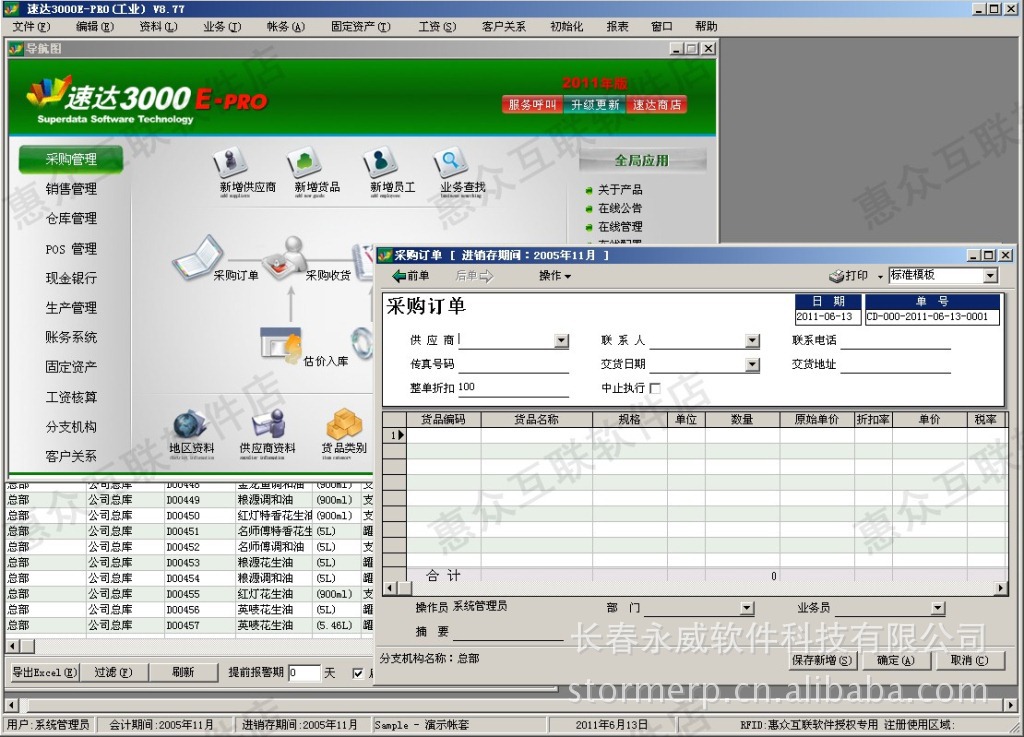
Task: Select the D00451 row in the product list
Action: pyautogui.click(x=189, y=531)
